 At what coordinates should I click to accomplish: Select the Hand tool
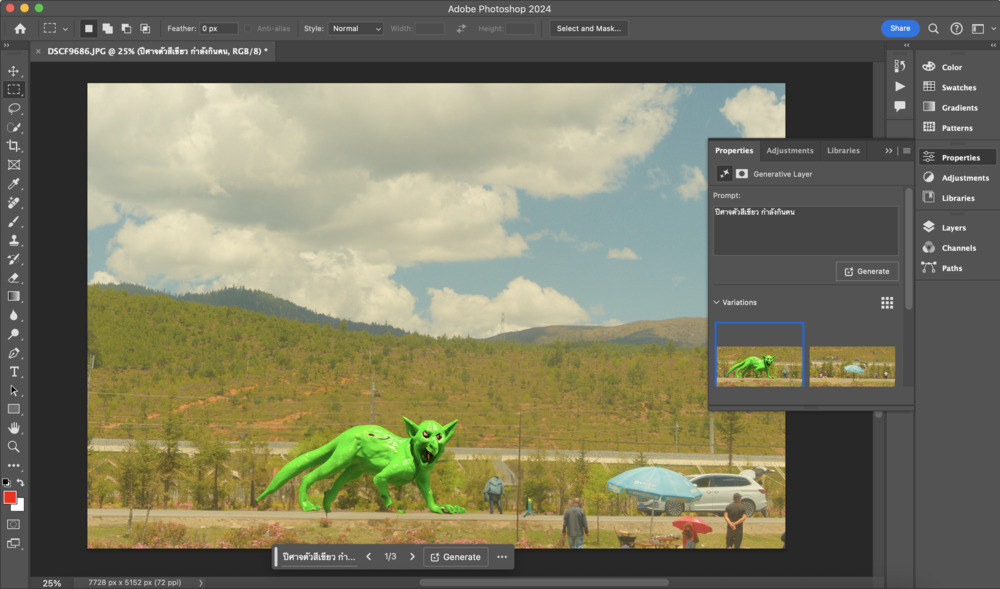coord(14,428)
